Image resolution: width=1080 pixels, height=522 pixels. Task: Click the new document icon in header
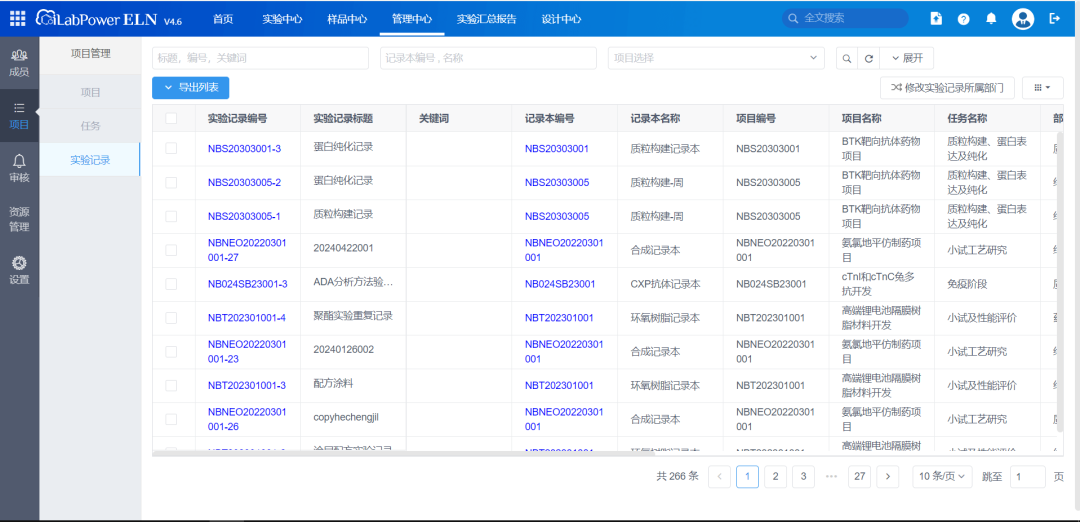coord(936,19)
